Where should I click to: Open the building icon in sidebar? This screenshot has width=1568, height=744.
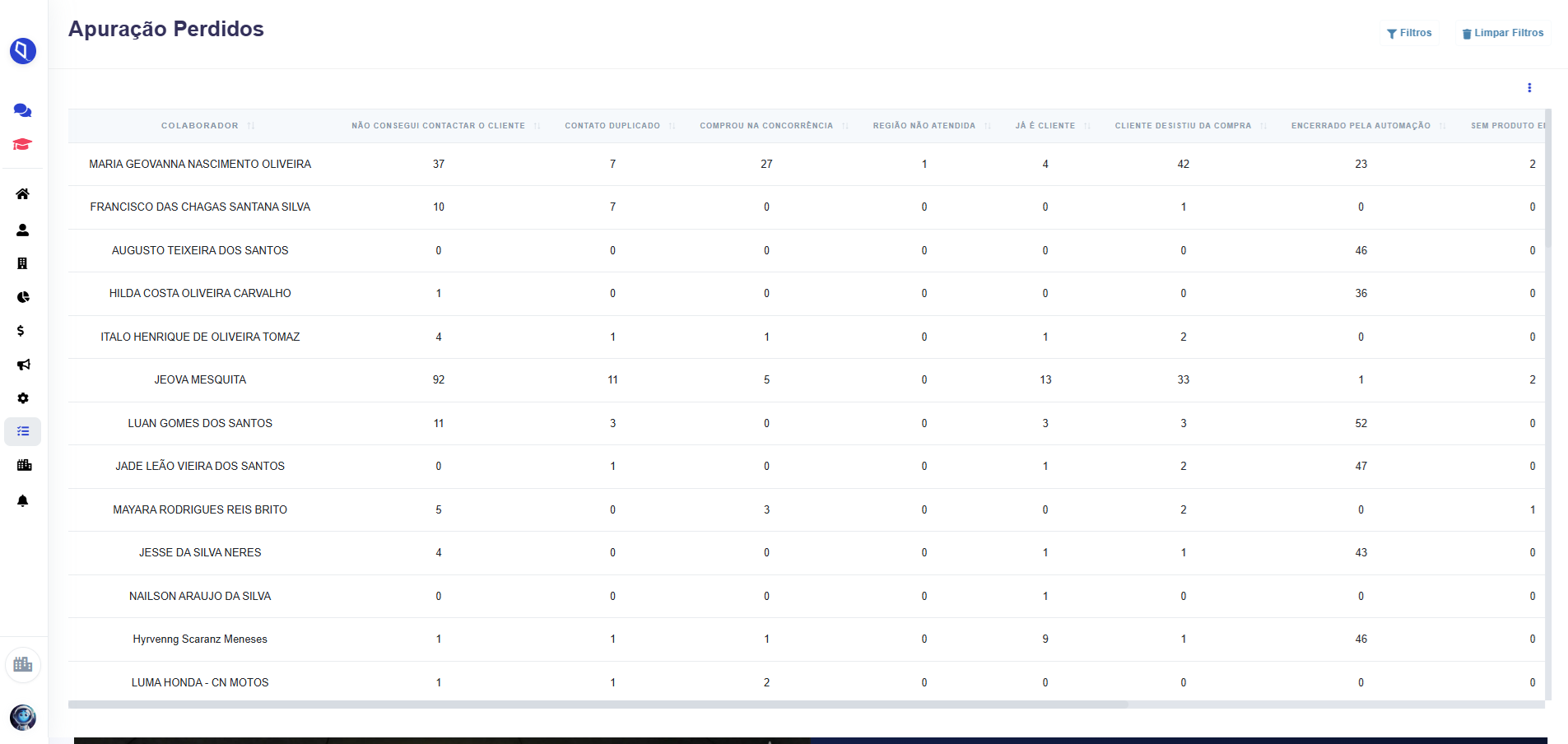[22, 263]
